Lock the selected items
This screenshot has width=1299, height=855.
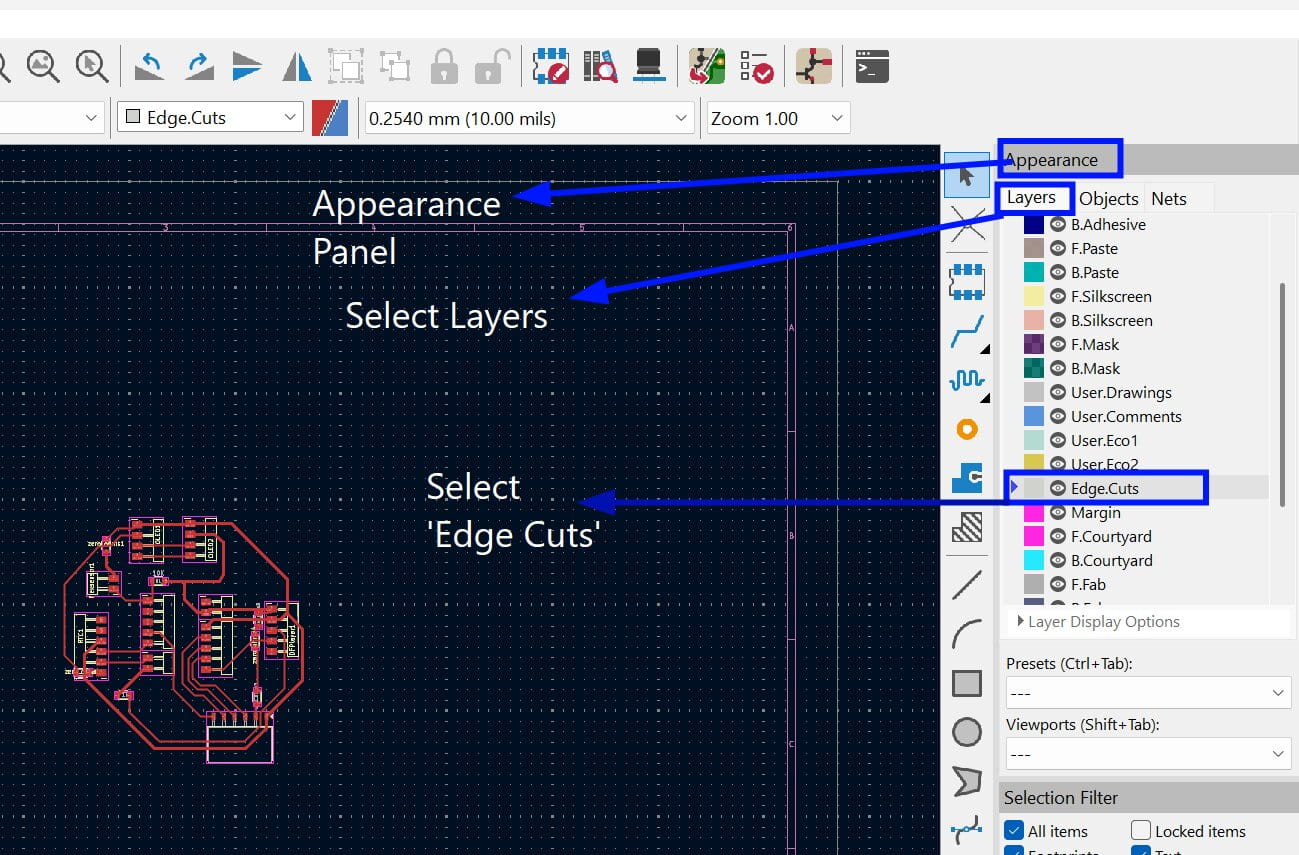coord(444,66)
